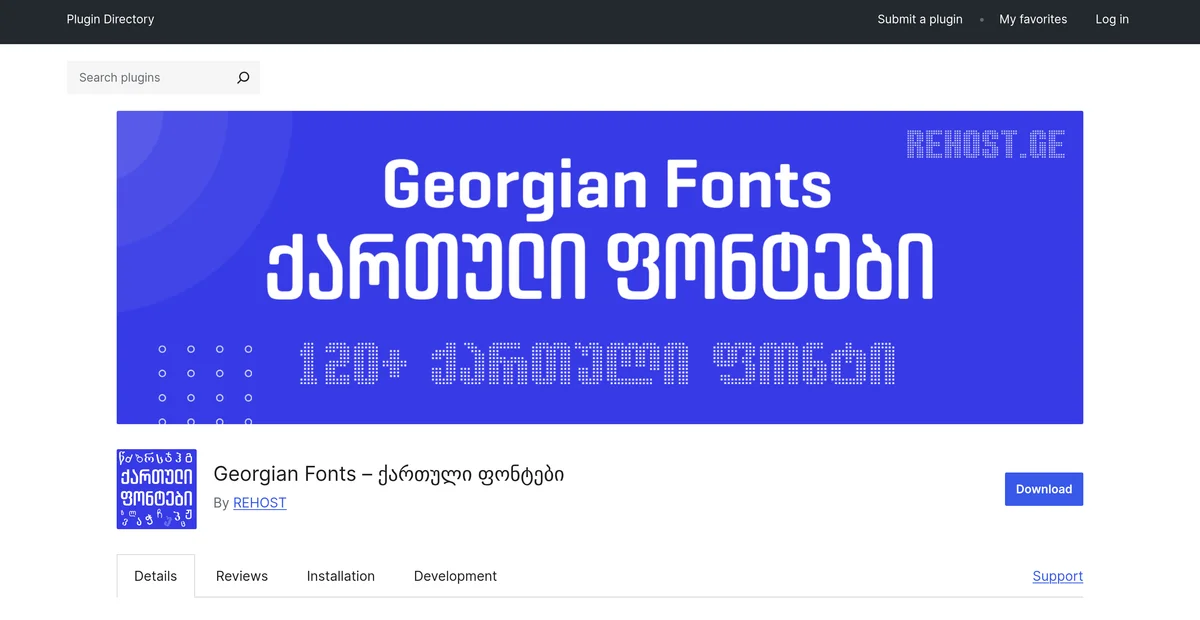Select the Details tab
Viewport: 1200px width, 620px height.
point(156,576)
